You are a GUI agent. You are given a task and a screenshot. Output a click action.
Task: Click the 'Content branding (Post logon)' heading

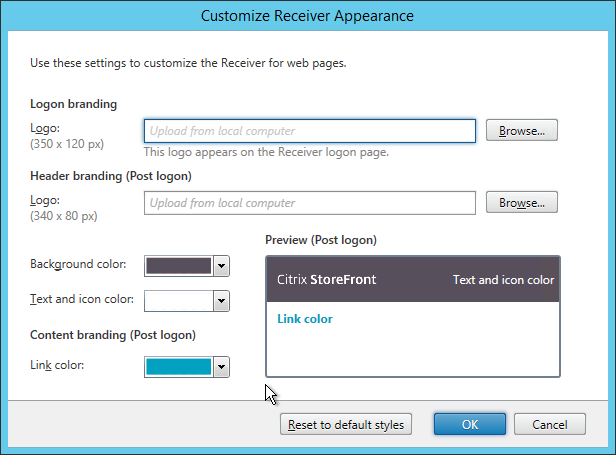click(x=113, y=335)
